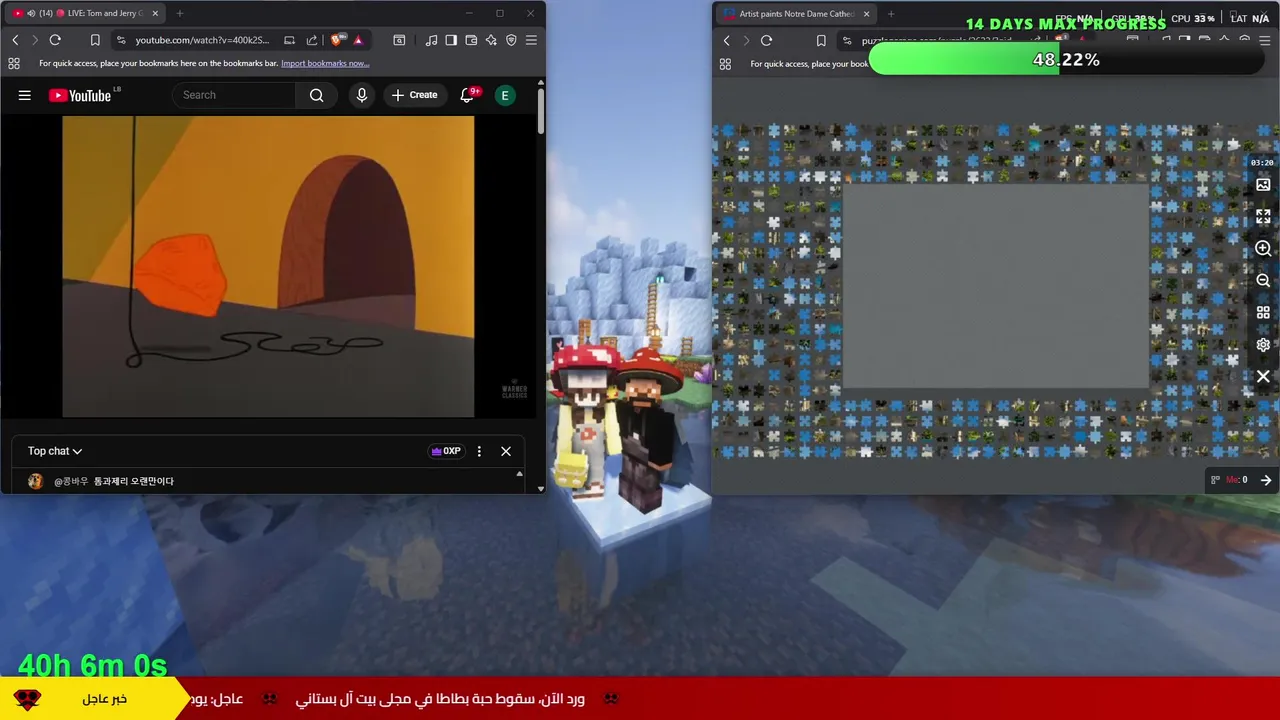Show the puzzle preview image

pos(1263,185)
